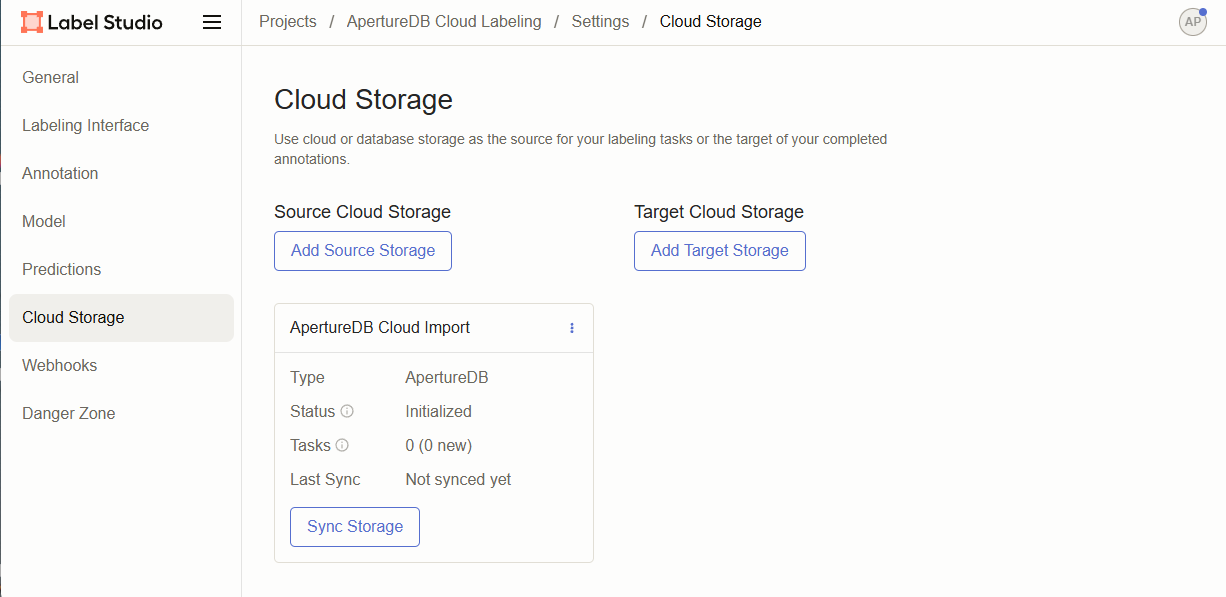Click the Type label in the storage card
1226x597 pixels.
(307, 378)
